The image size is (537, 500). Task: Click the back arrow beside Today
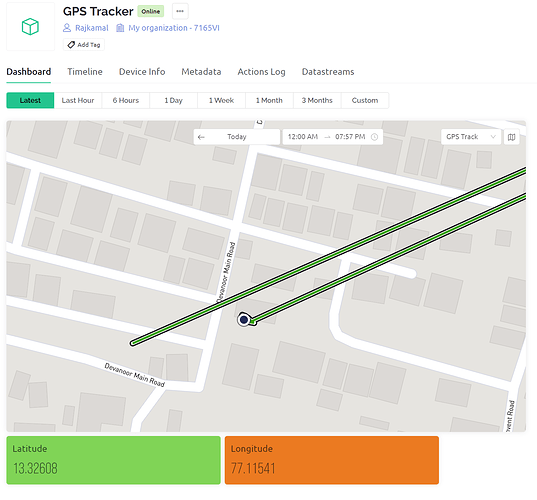pos(201,137)
